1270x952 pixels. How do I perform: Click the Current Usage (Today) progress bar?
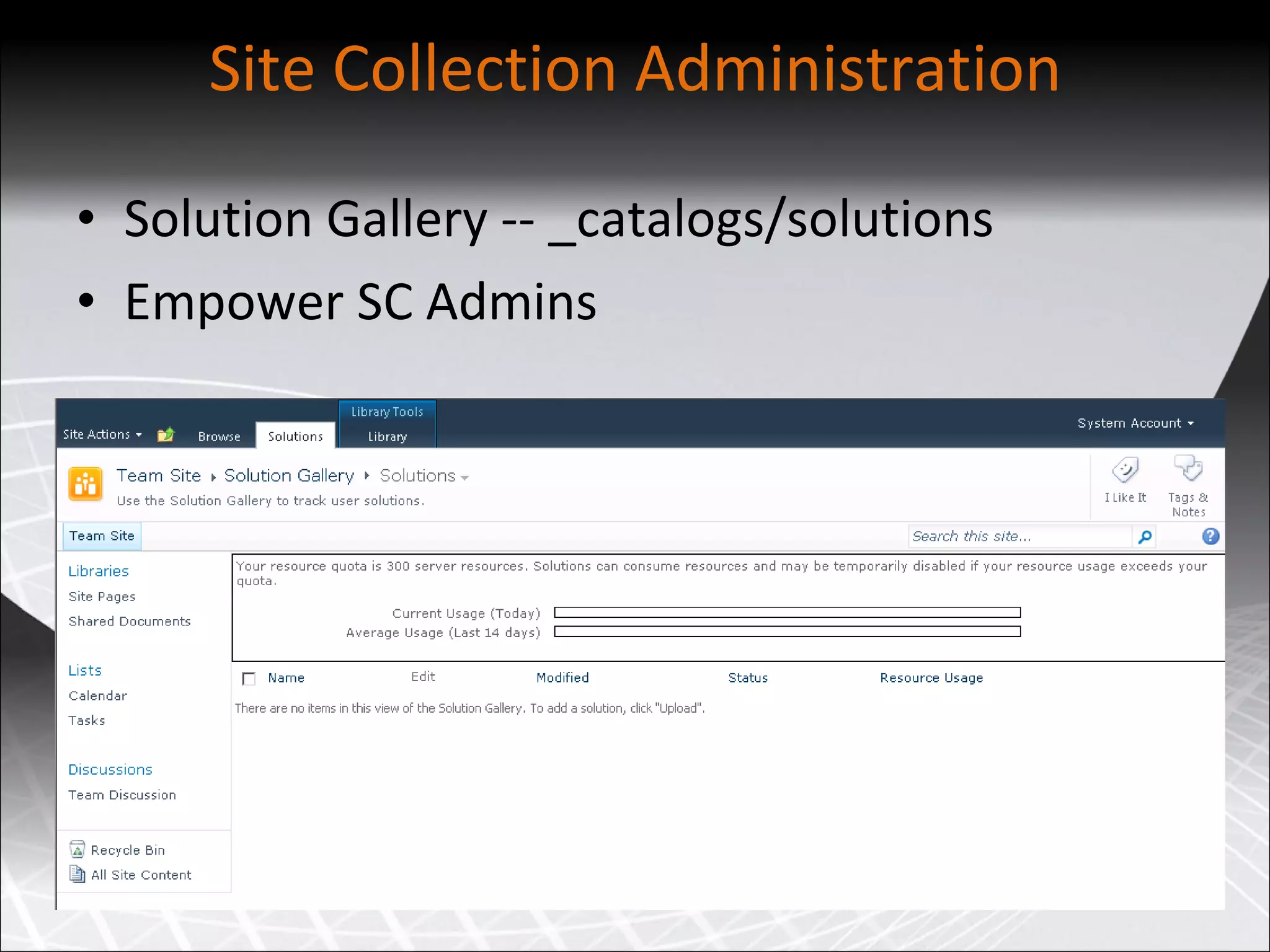[787, 612]
